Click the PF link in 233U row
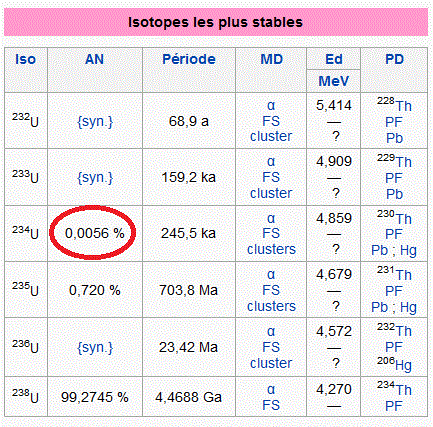The image size is (433, 427). pos(394,178)
